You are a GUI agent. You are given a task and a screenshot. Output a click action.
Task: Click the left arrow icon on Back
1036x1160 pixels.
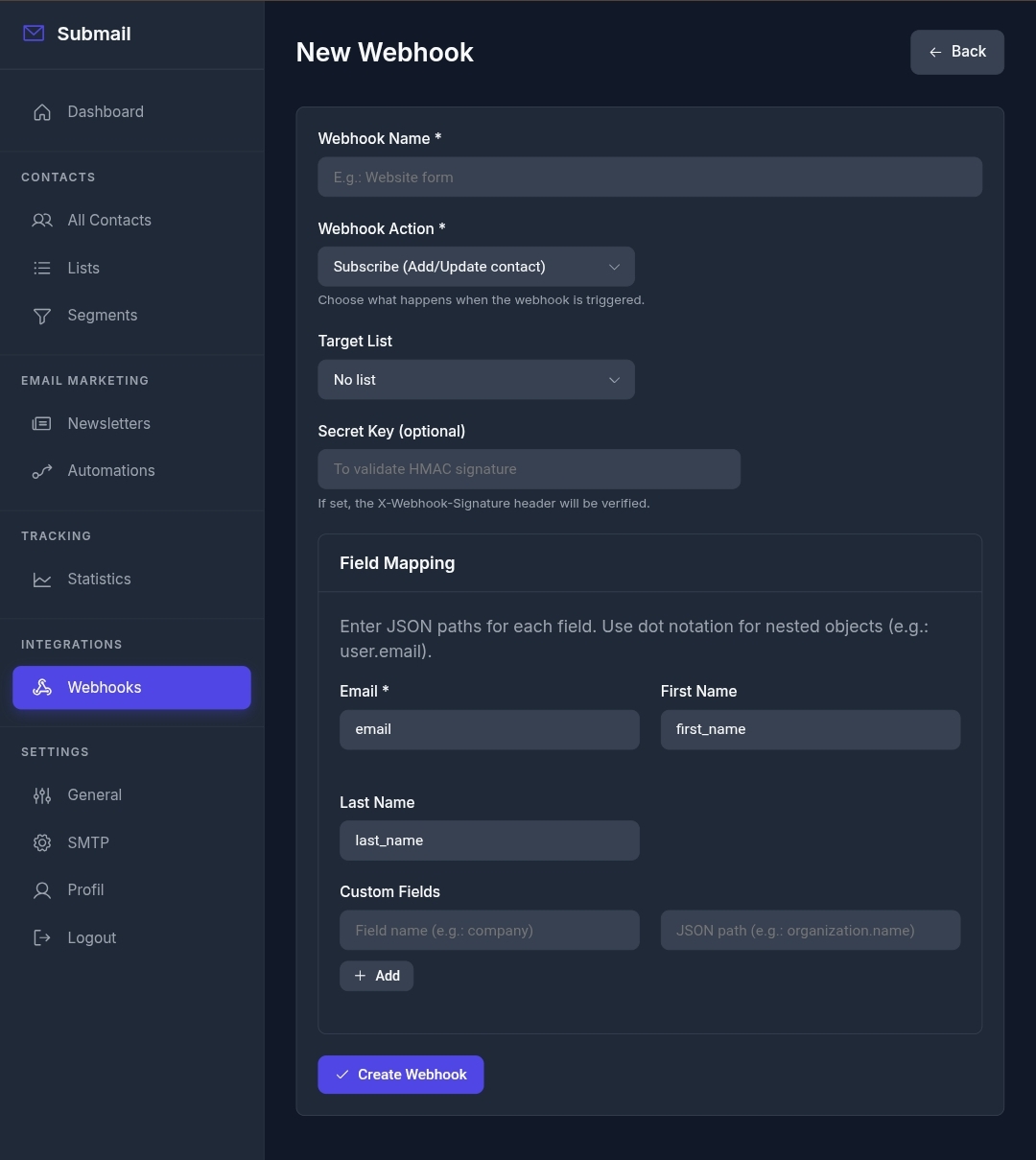tap(935, 52)
